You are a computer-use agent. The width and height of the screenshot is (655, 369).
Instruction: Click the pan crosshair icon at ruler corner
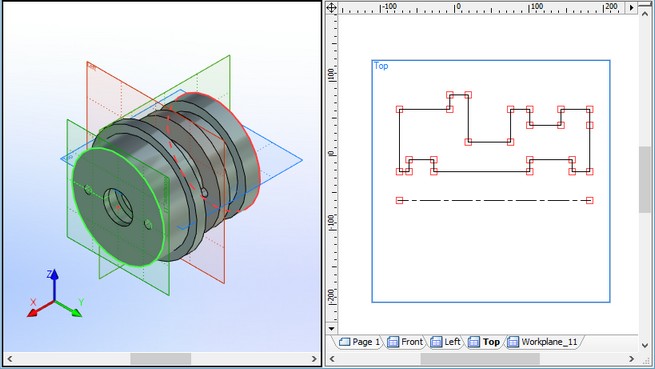coord(331,8)
